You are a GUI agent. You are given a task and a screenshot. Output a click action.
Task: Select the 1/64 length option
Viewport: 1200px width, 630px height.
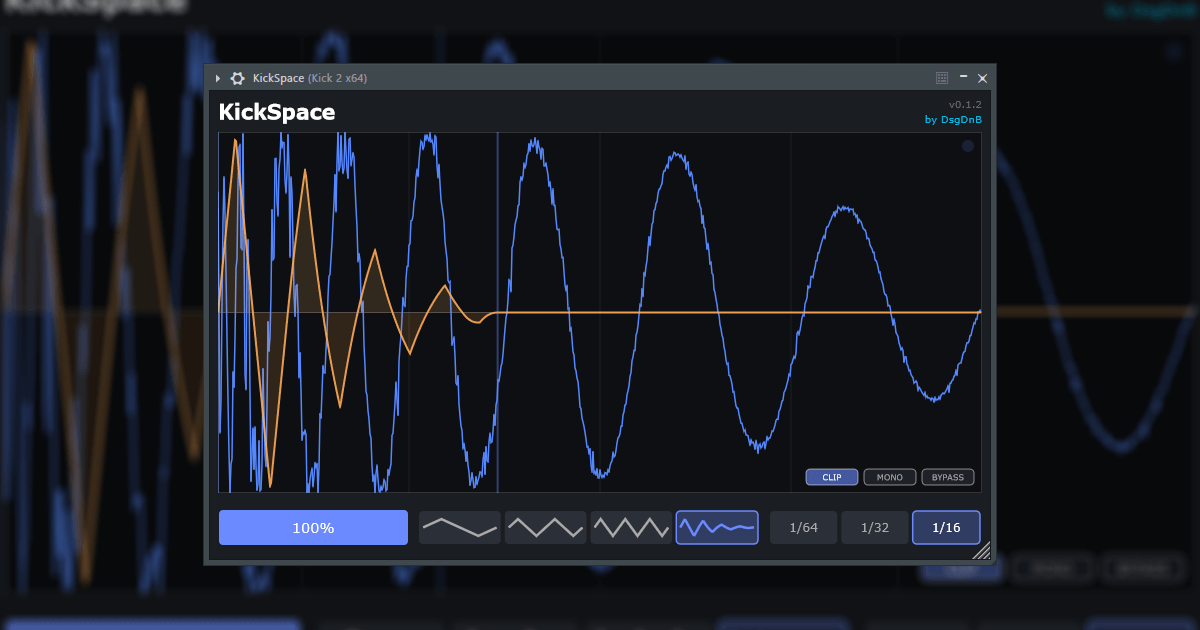(x=803, y=527)
